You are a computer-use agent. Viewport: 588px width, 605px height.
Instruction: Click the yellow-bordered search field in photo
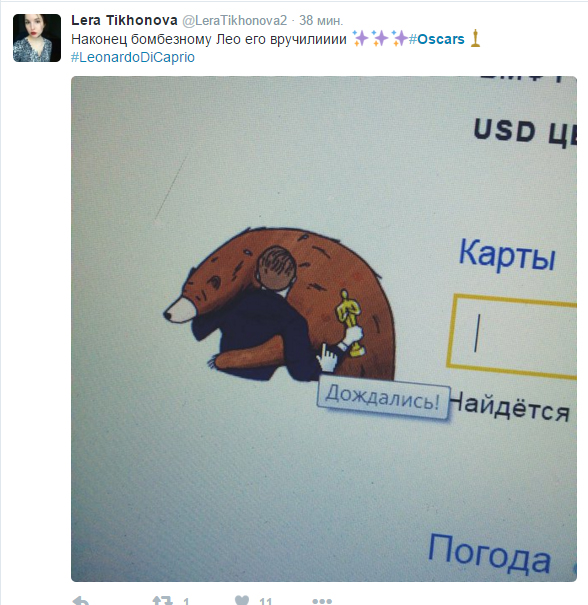[x=512, y=337]
